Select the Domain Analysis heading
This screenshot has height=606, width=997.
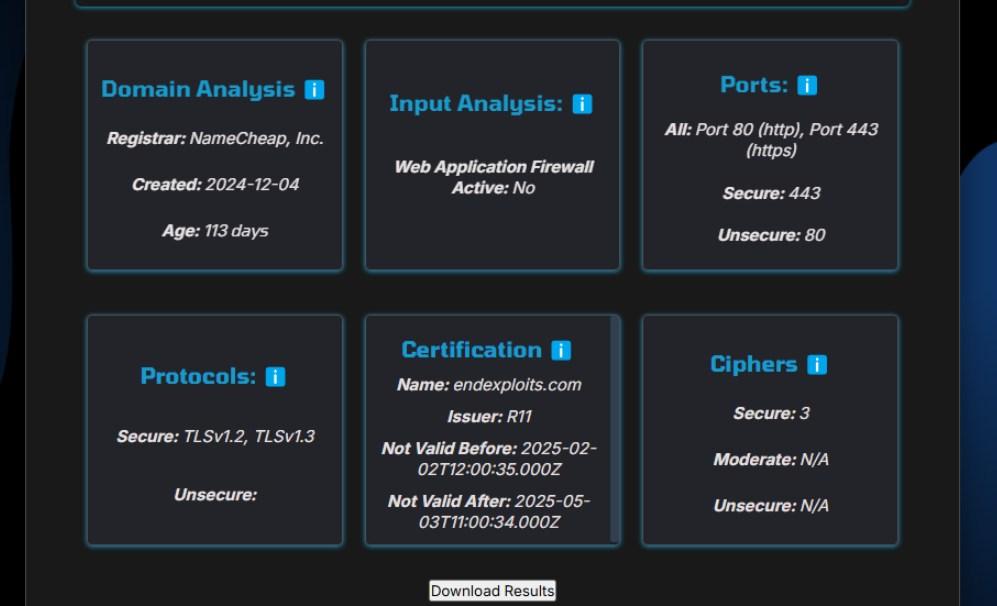tap(198, 89)
